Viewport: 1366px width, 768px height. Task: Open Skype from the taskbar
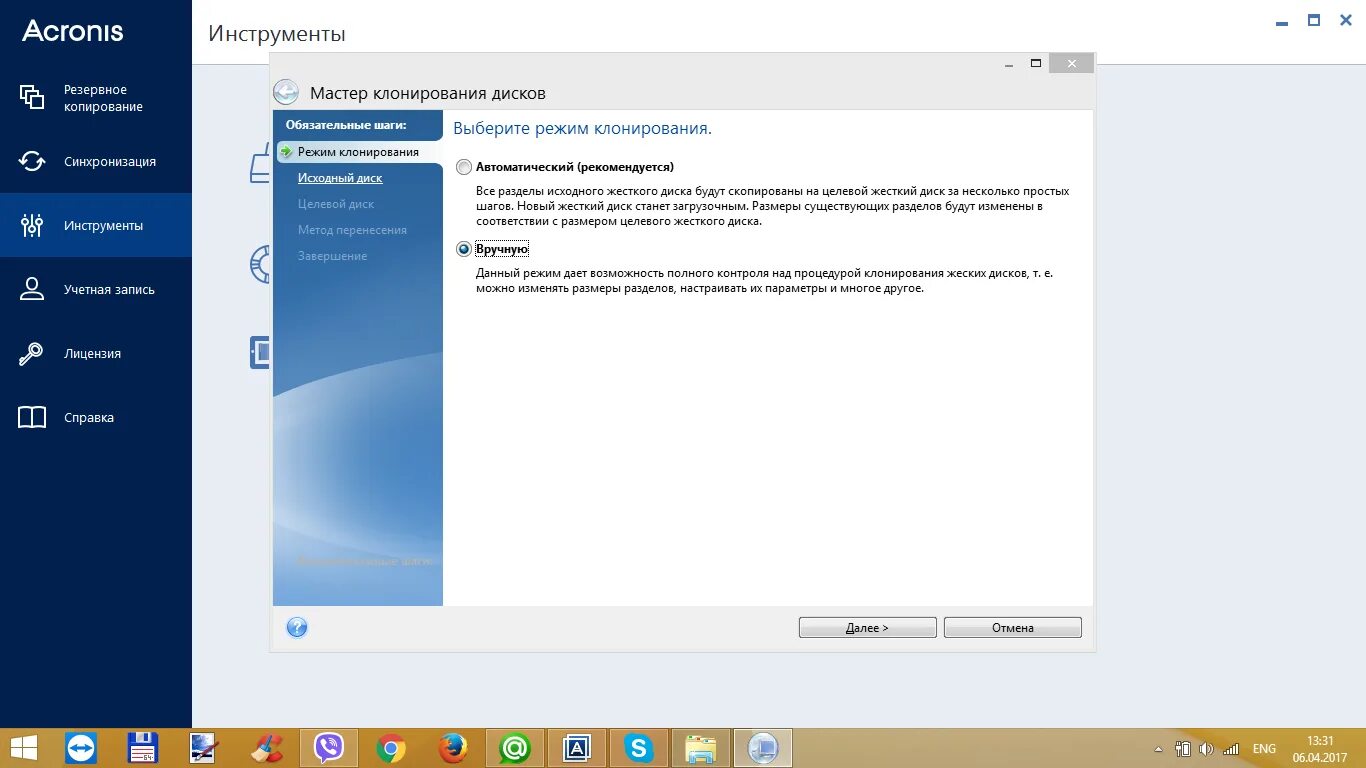pyautogui.click(x=639, y=748)
